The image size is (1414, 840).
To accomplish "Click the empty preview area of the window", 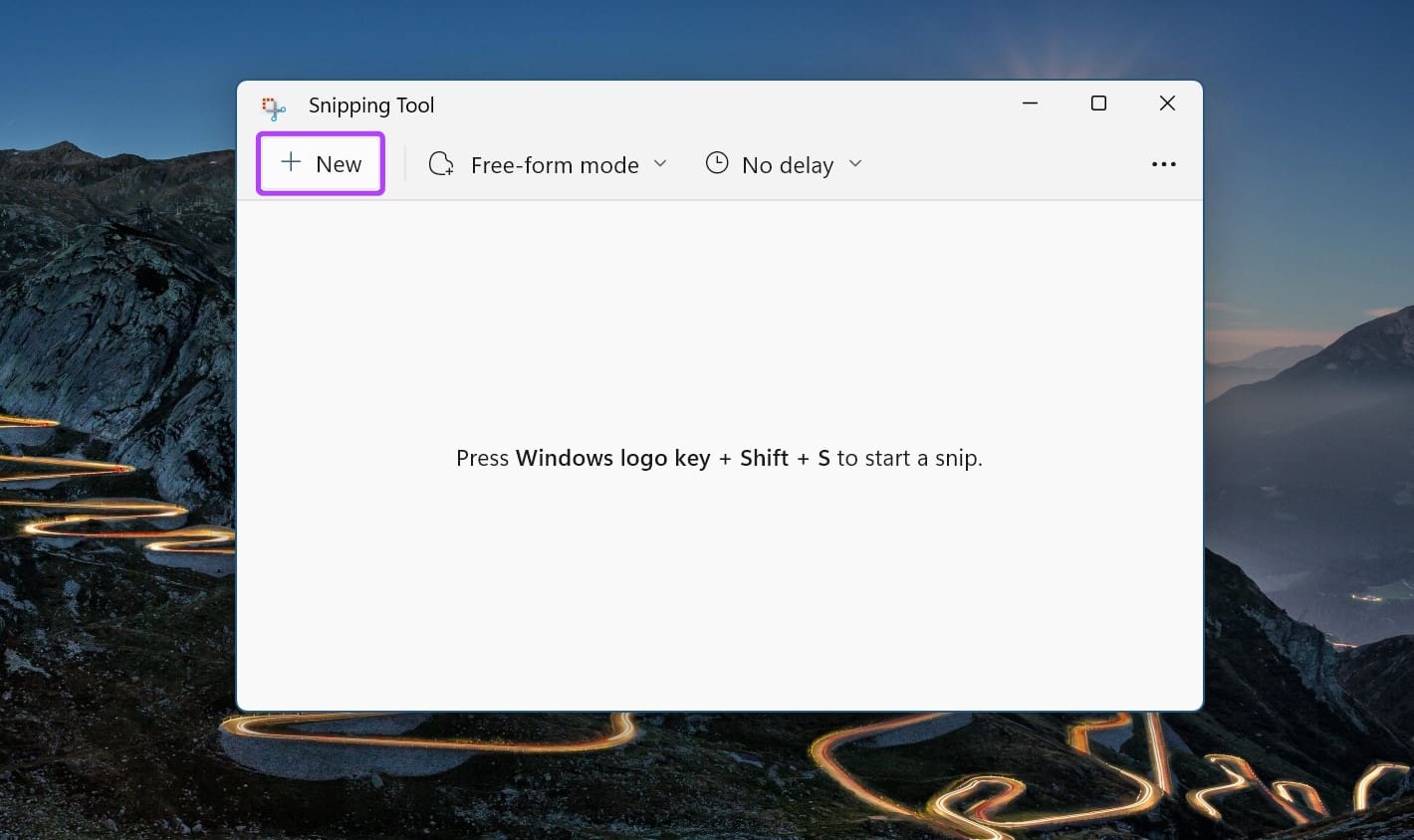I will point(719,597).
